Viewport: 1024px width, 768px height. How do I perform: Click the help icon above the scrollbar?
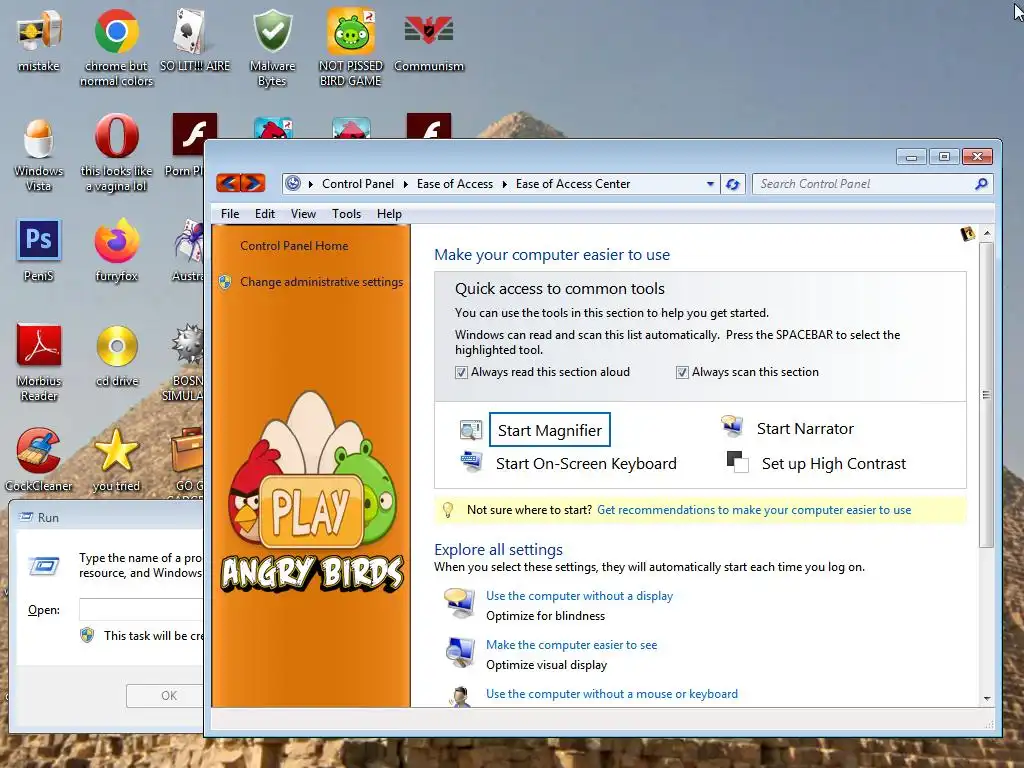pyautogui.click(x=967, y=233)
